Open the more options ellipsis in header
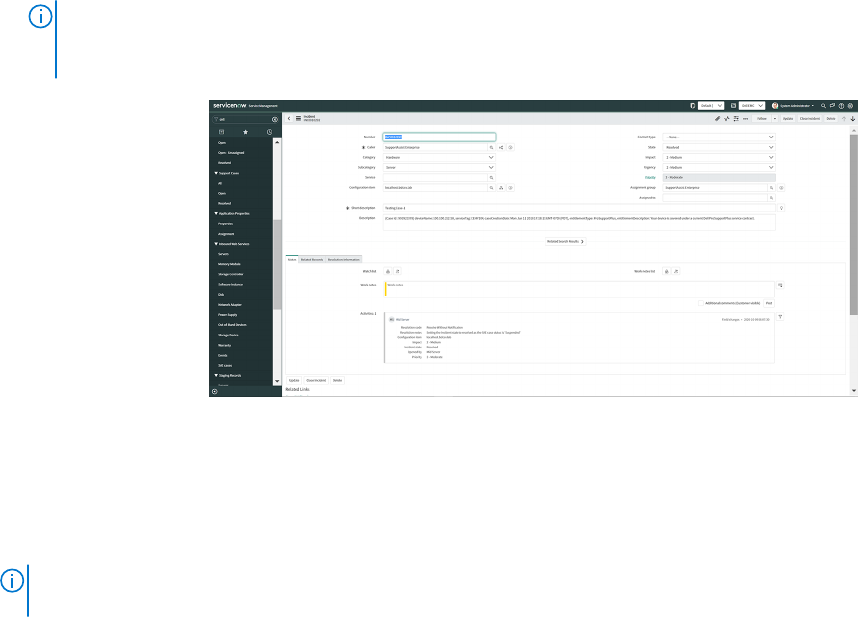 [x=745, y=119]
